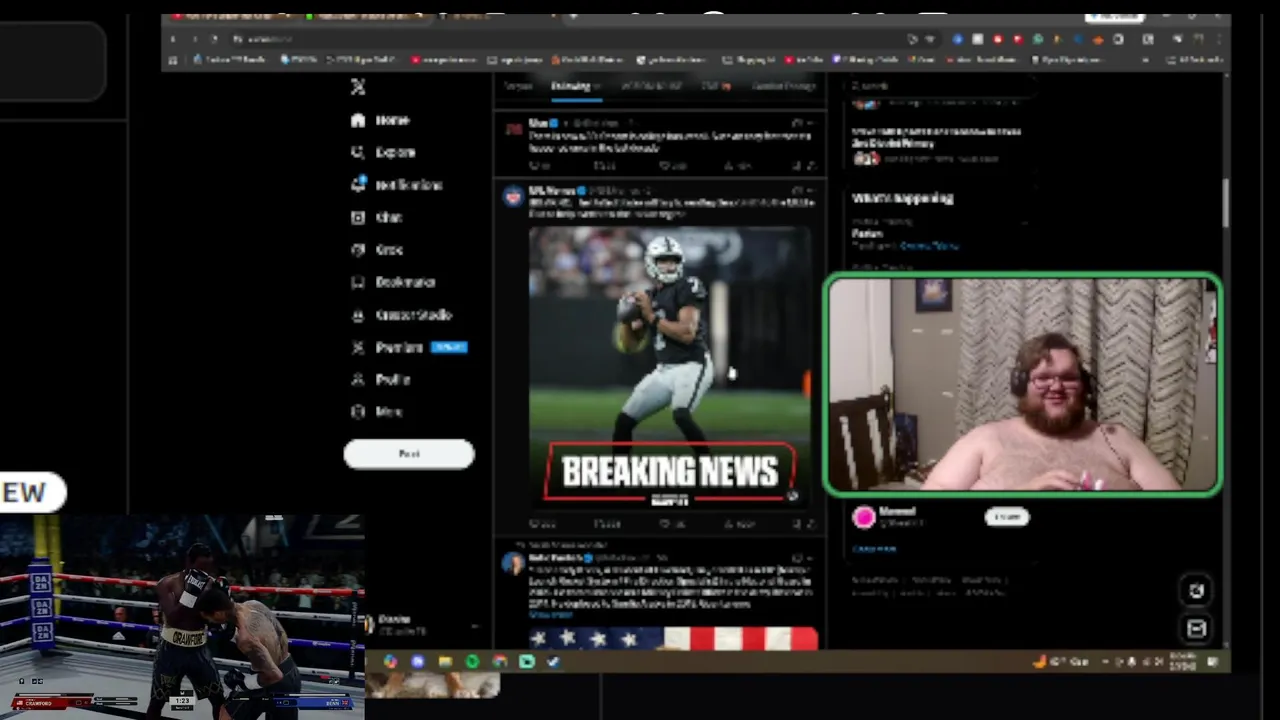Open Chat in the X sidebar

coord(376,217)
